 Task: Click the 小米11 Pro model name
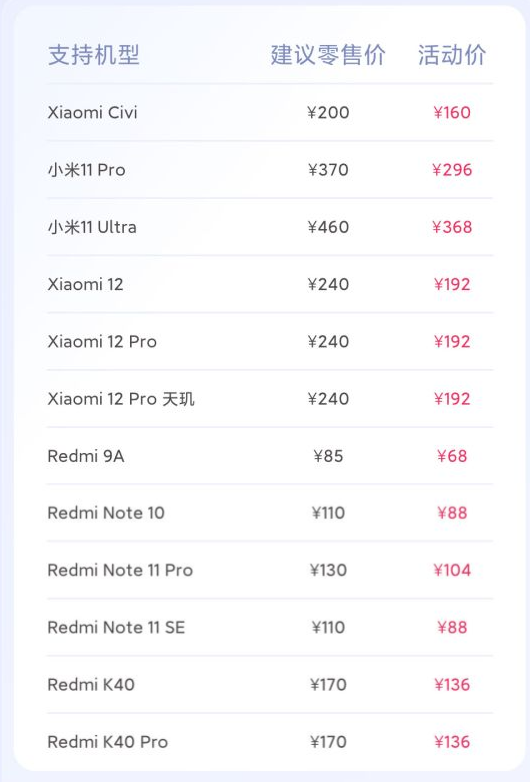click(x=86, y=170)
